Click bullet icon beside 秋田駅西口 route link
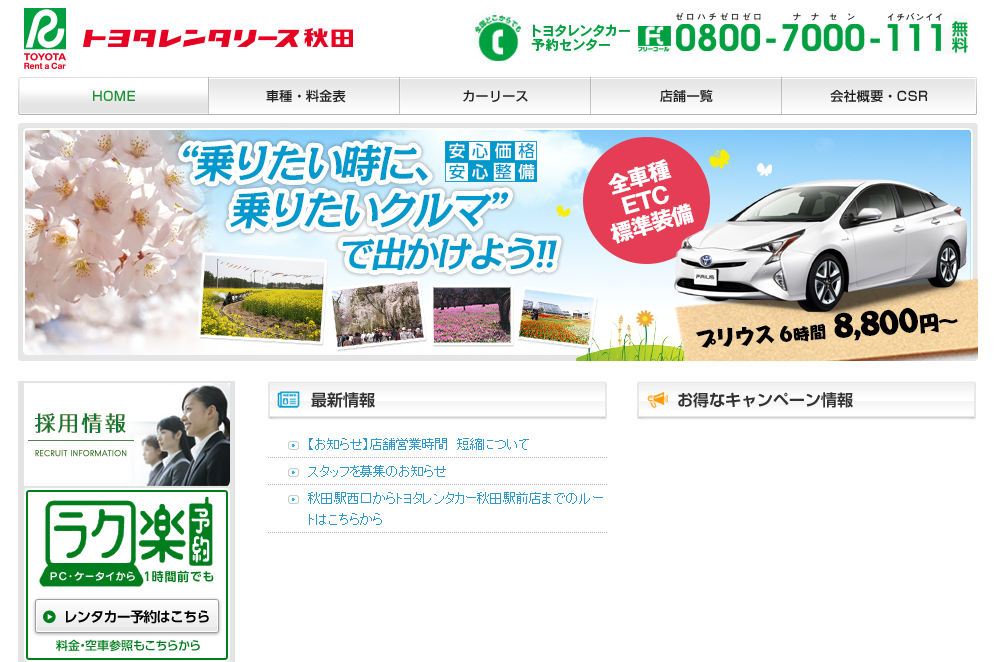The height and width of the screenshot is (662, 1000). (x=293, y=499)
